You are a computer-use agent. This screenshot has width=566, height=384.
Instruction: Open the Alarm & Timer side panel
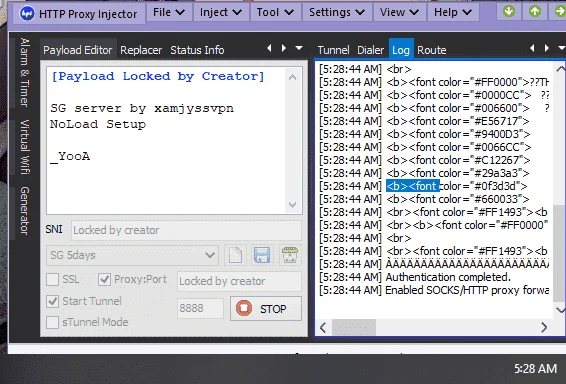pos(24,72)
